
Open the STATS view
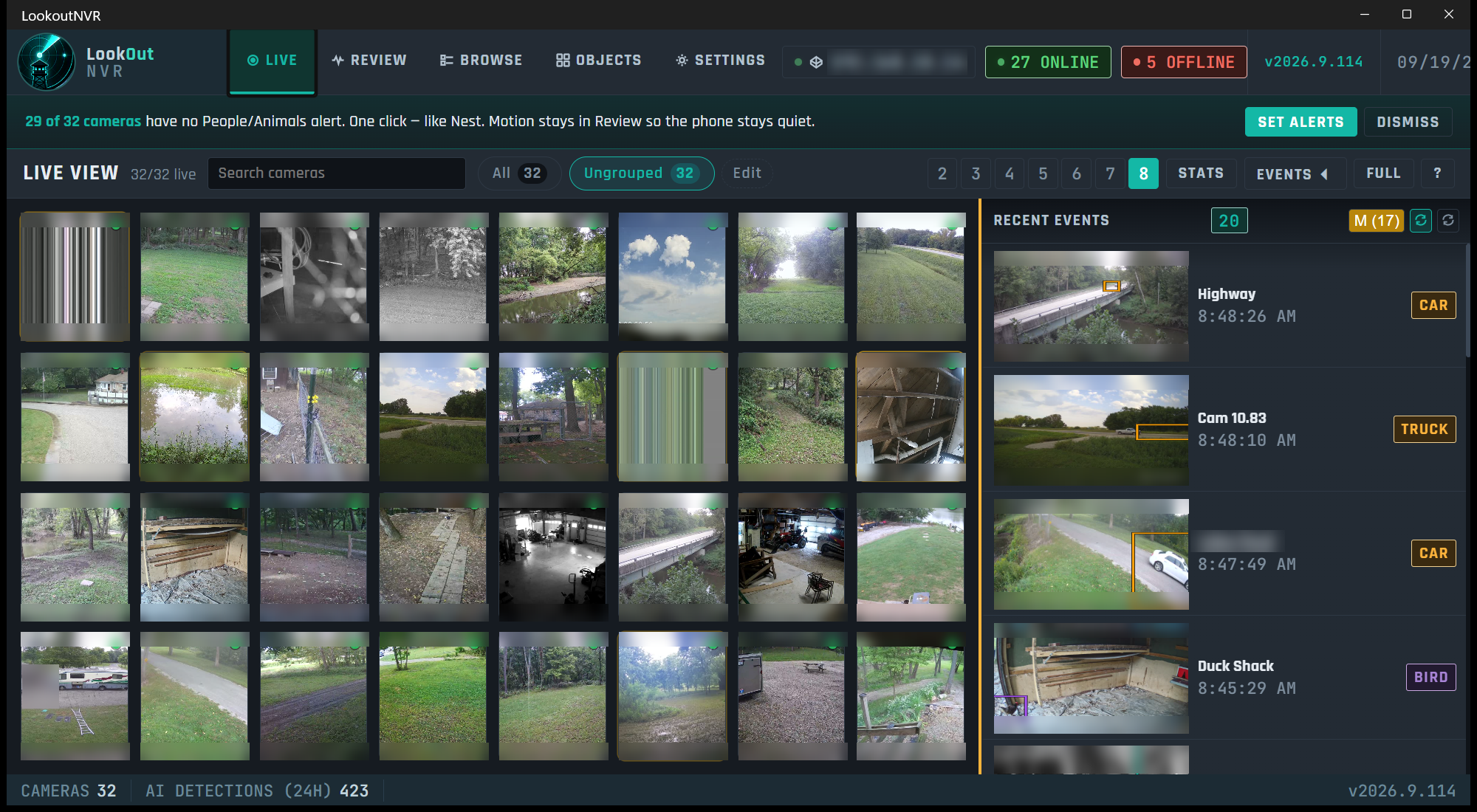coord(1201,173)
